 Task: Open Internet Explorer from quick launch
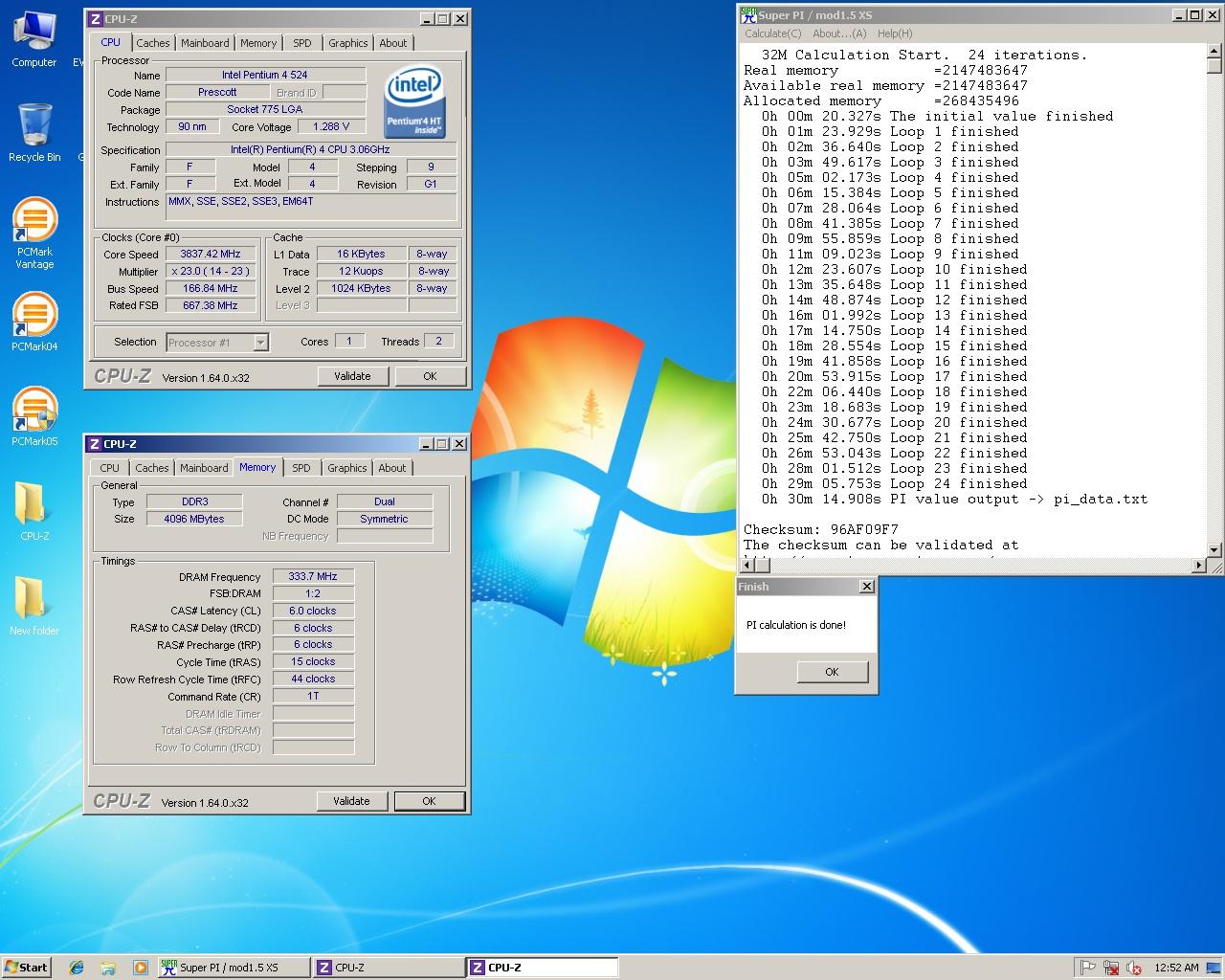[77, 968]
